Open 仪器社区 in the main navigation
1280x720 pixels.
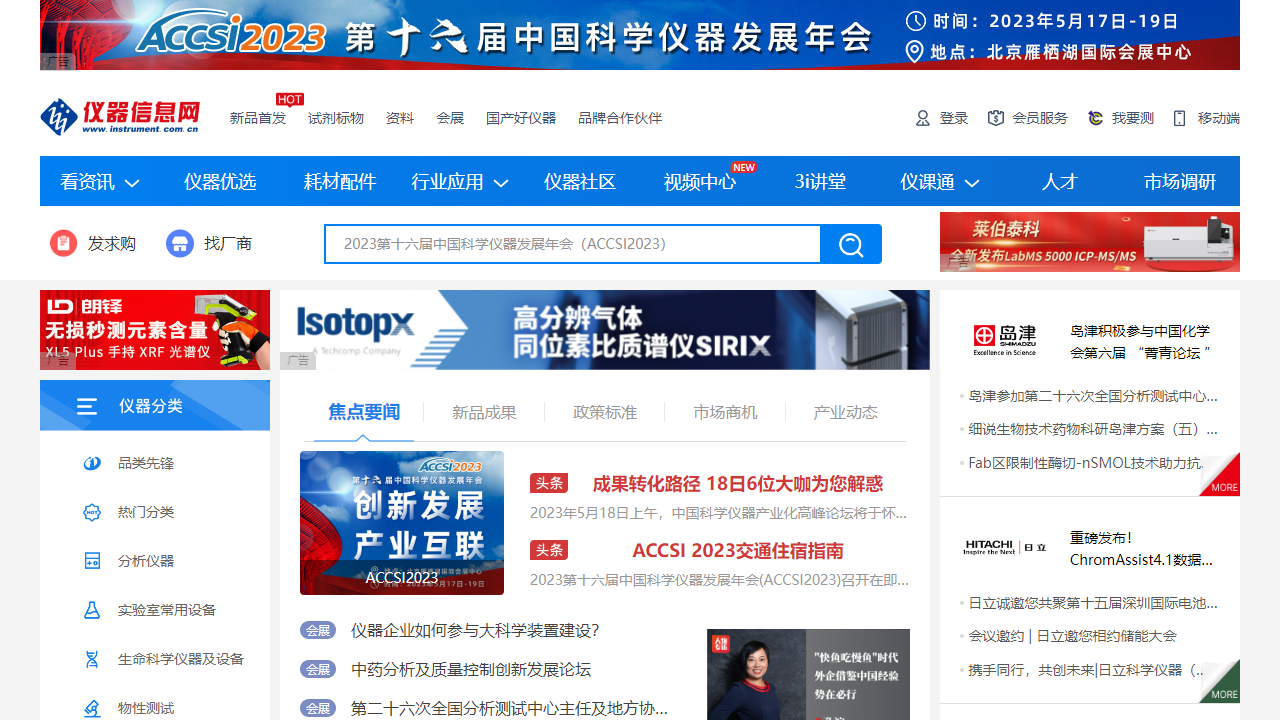pos(580,181)
